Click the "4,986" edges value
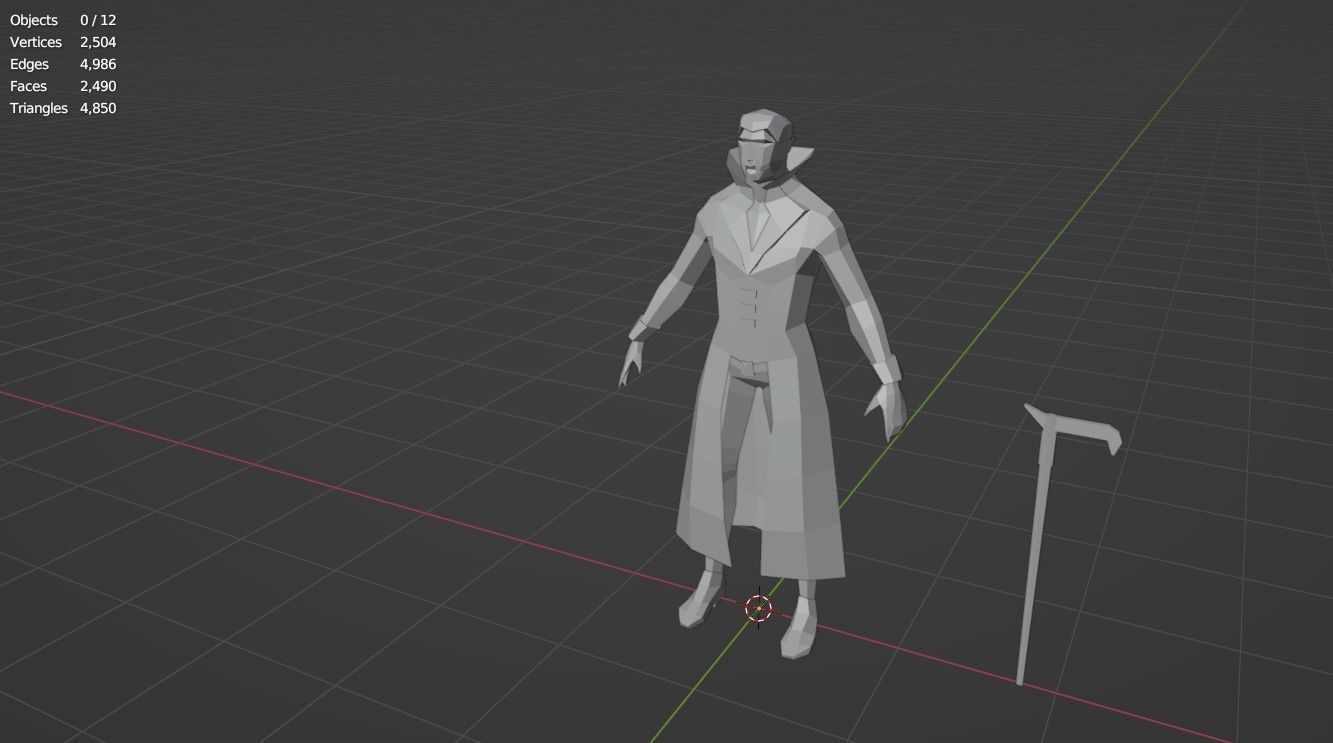Image resolution: width=1333 pixels, height=743 pixels. click(x=98, y=64)
